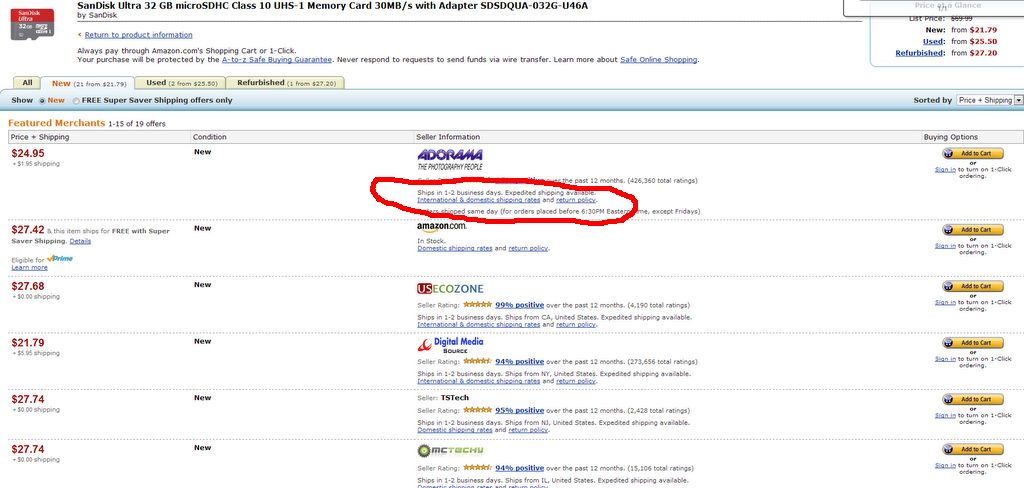Image resolution: width=1024 pixels, height=488 pixels.
Task: Open Adorama International & domestic shipping rates
Action: 479,200
